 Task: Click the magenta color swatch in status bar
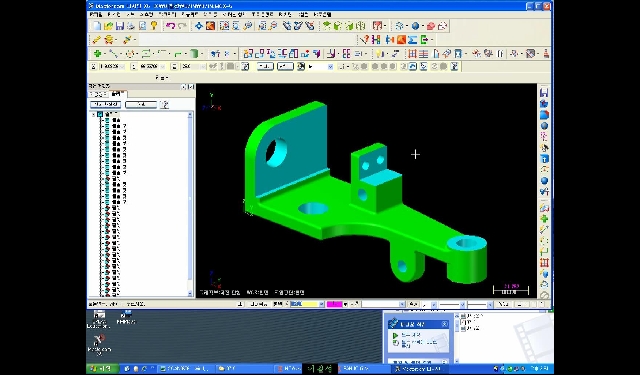(x=335, y=304)
